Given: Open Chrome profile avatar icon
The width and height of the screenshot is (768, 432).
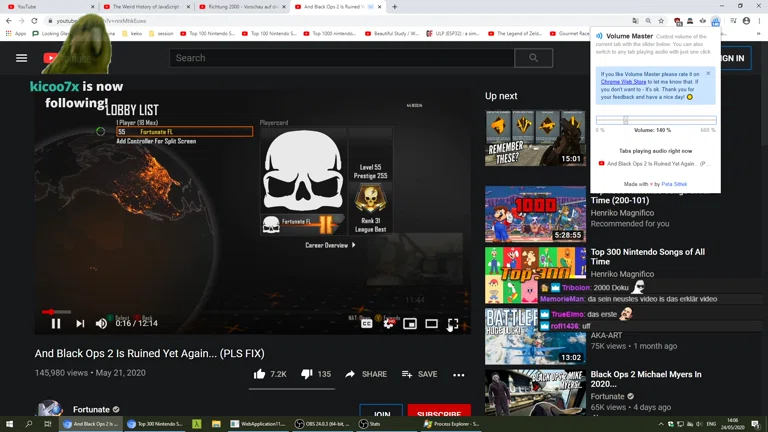Looking at the screenshot, I should [746, 21].
